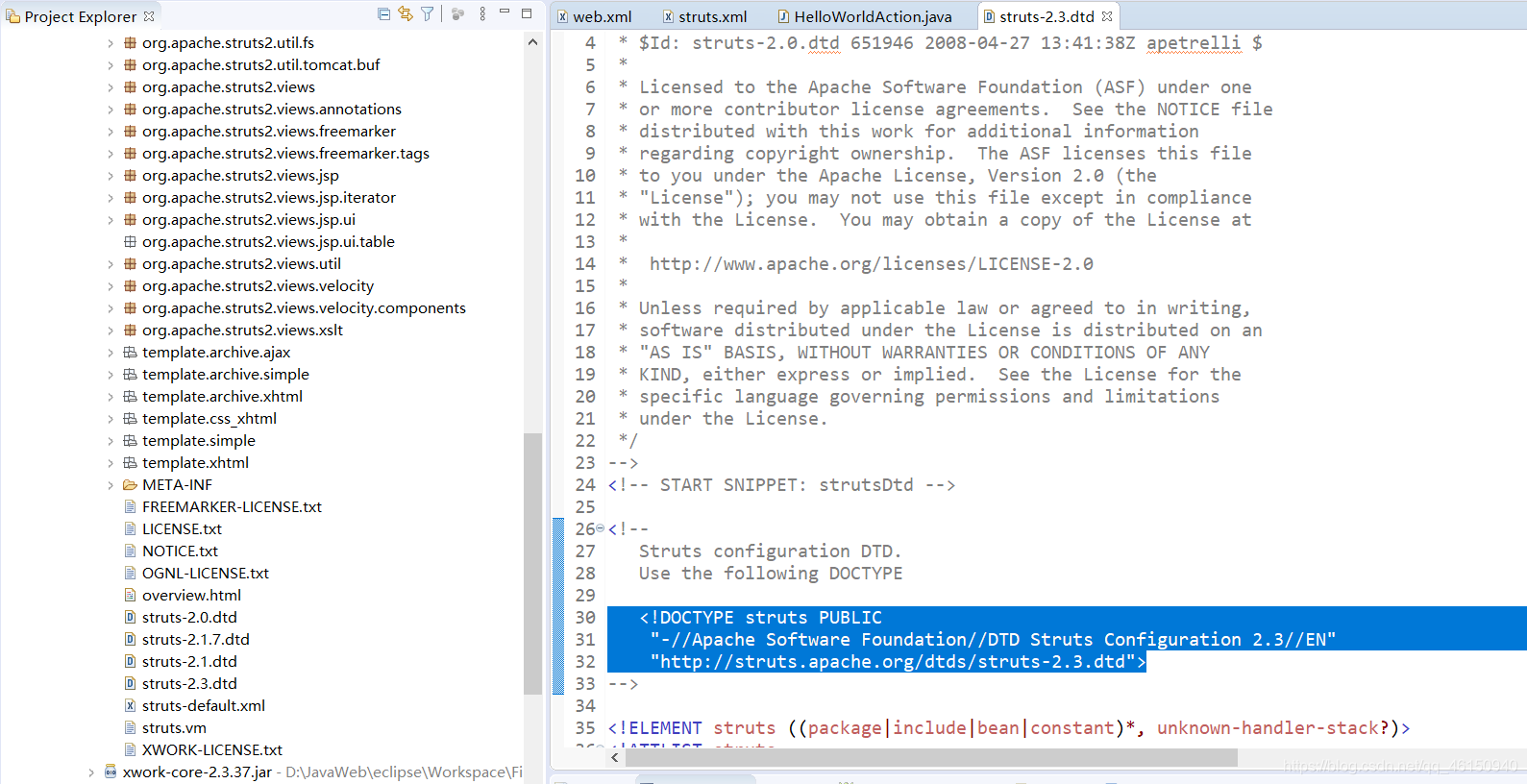Select struts-2.1.dtd file
This screenshot has width=1527, height=784.
point(189,661)
